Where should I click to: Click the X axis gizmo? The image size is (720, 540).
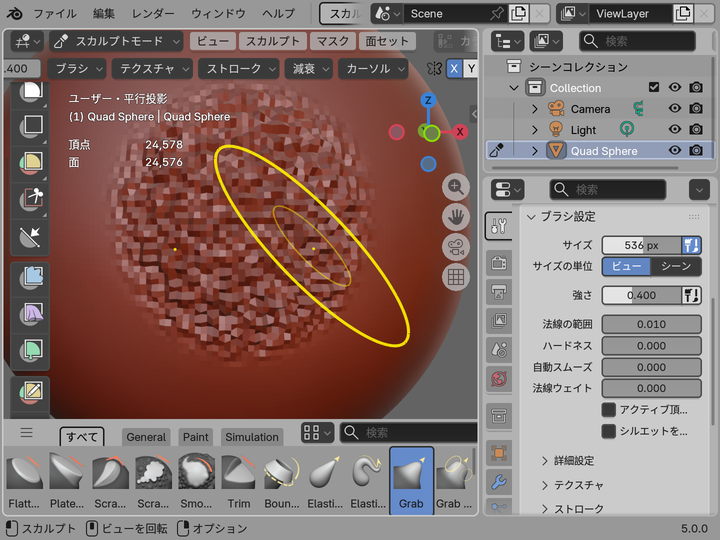point(460,132)
